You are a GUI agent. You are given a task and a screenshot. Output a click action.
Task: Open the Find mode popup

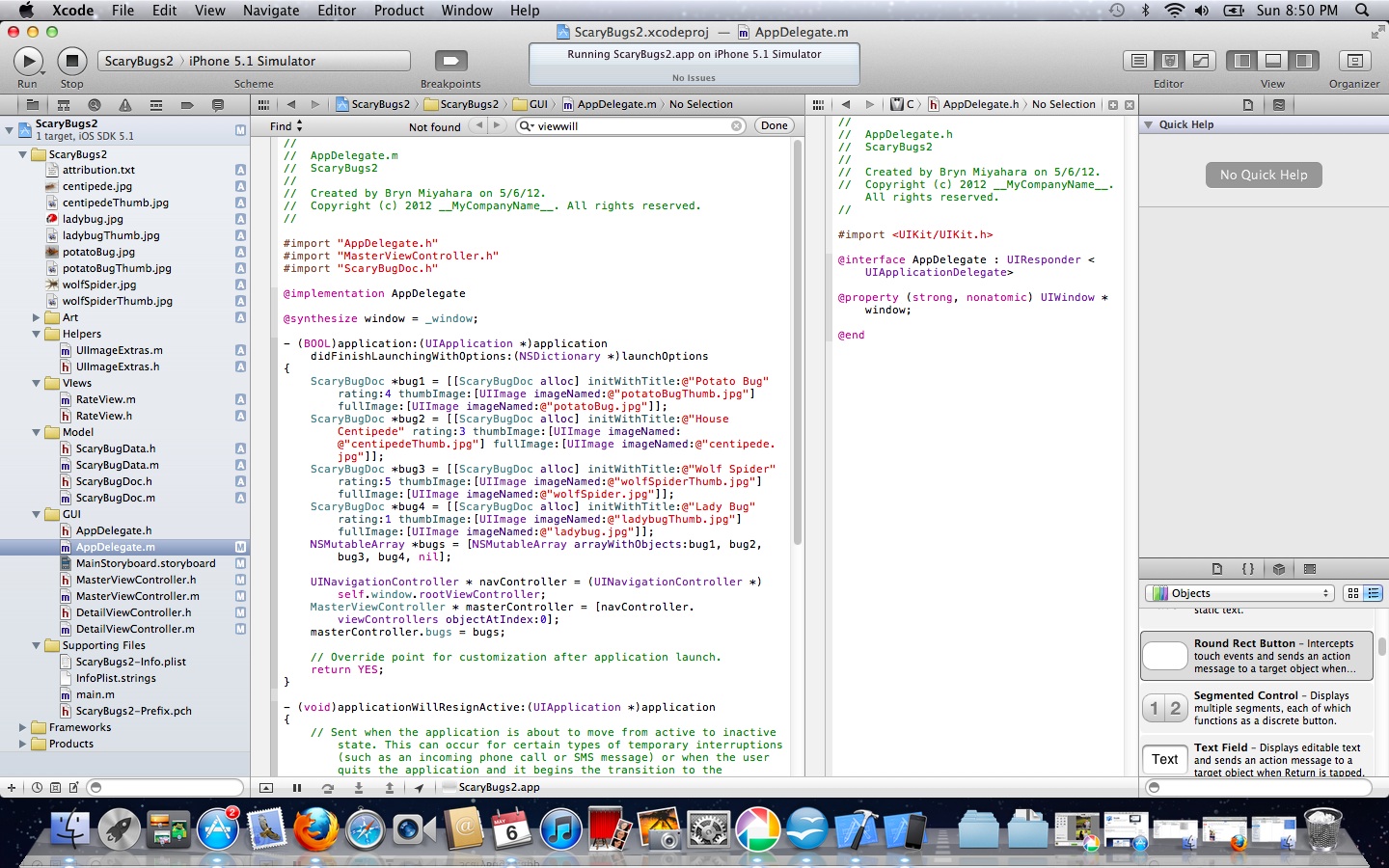(x=286, y=126)
